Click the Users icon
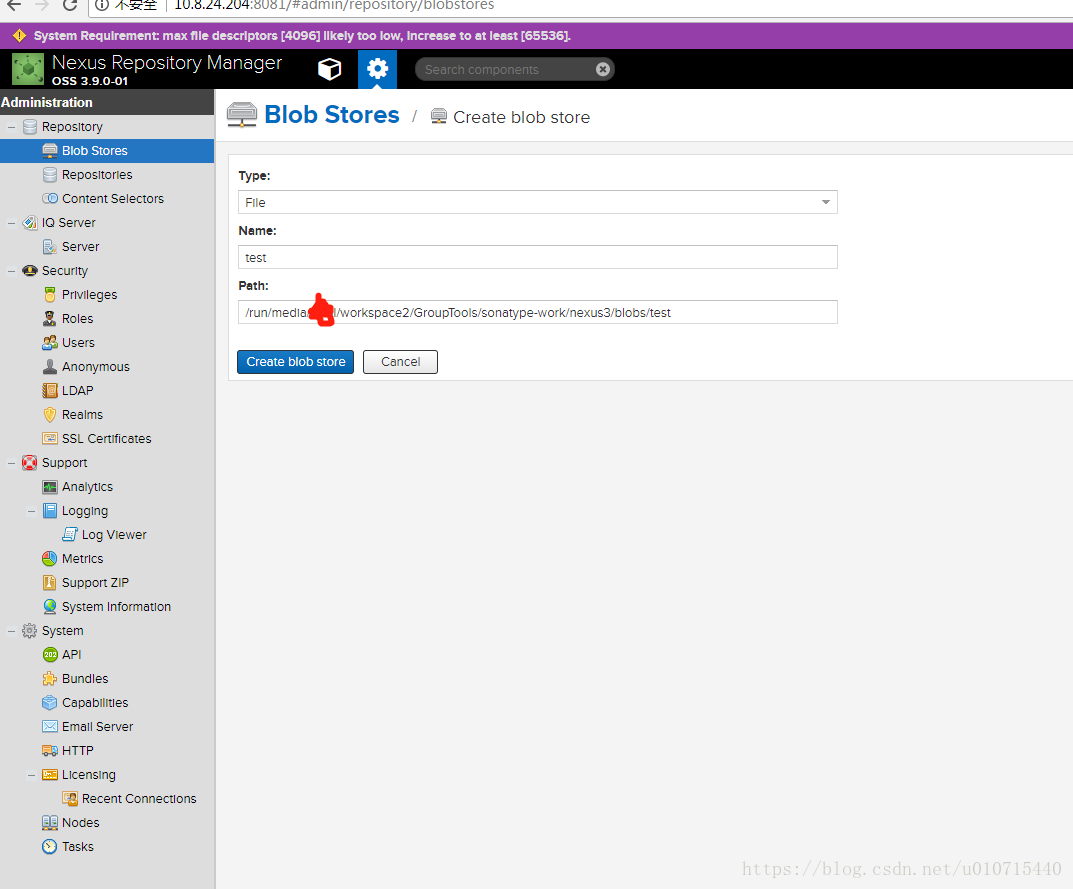The image size is (1073, 889). (x=50, y=342)
